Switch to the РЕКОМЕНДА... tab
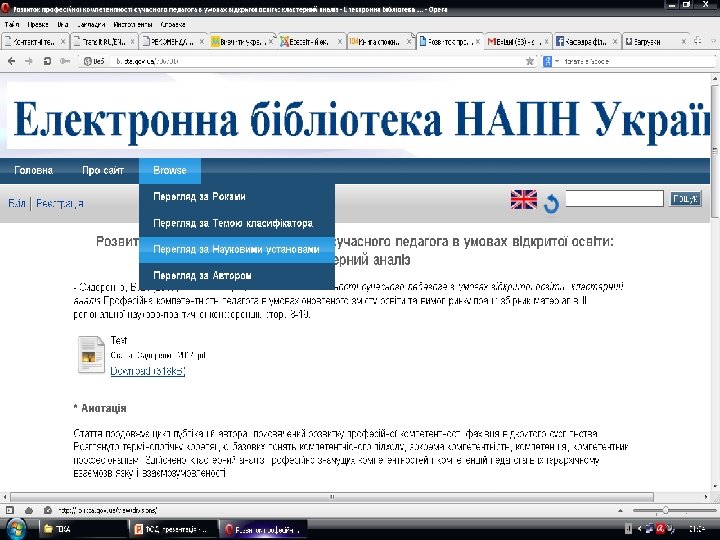 coord(173,41)
